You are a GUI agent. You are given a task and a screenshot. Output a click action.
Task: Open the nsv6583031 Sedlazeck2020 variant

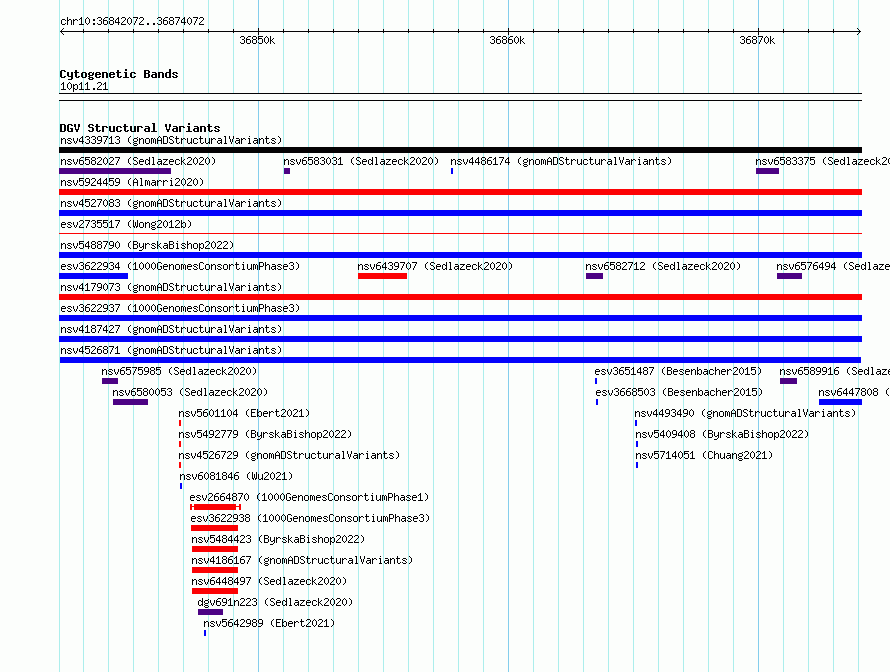click(361, 161)
